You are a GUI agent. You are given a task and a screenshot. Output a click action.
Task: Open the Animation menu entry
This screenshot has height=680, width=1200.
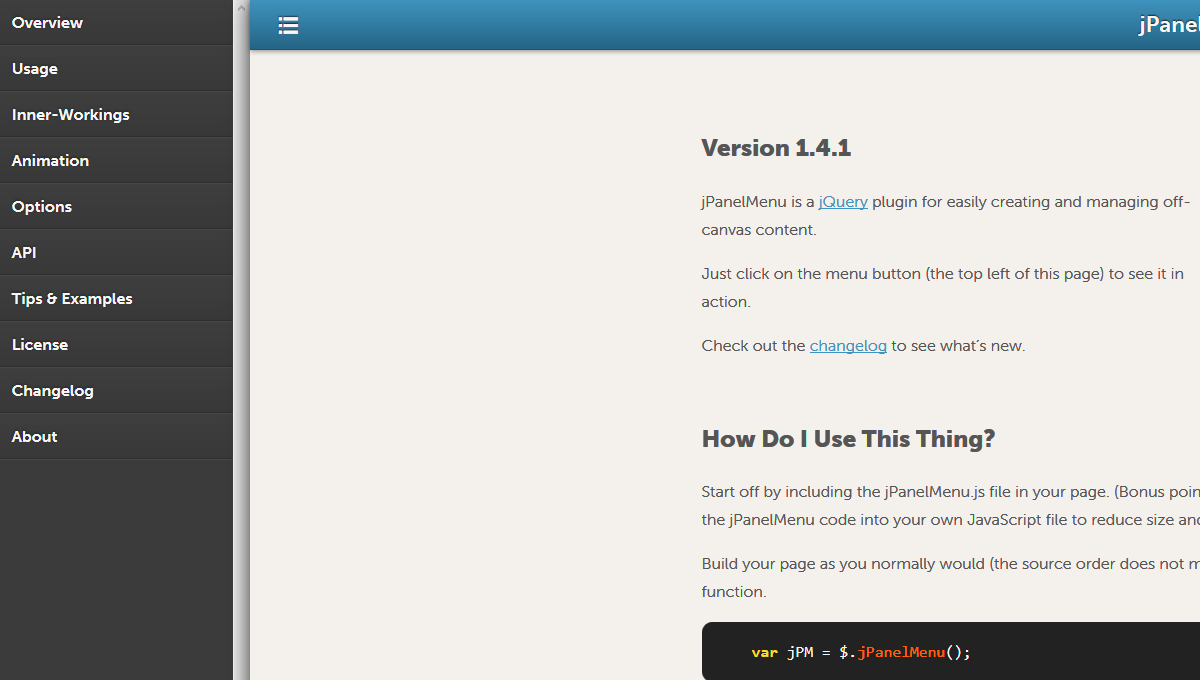pyautogui.click(x=50, y=160)
